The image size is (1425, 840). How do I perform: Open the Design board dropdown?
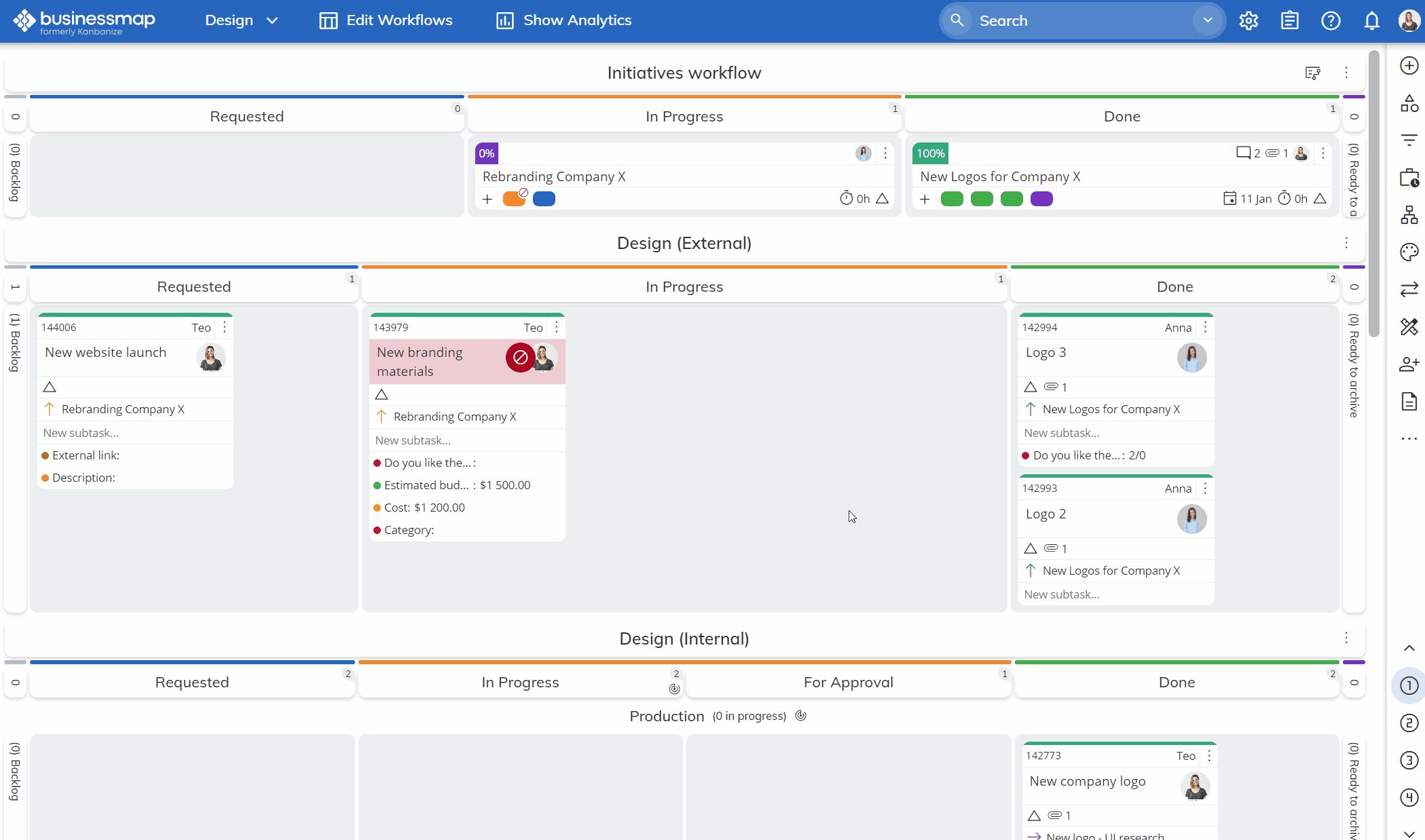coord(242,21)
